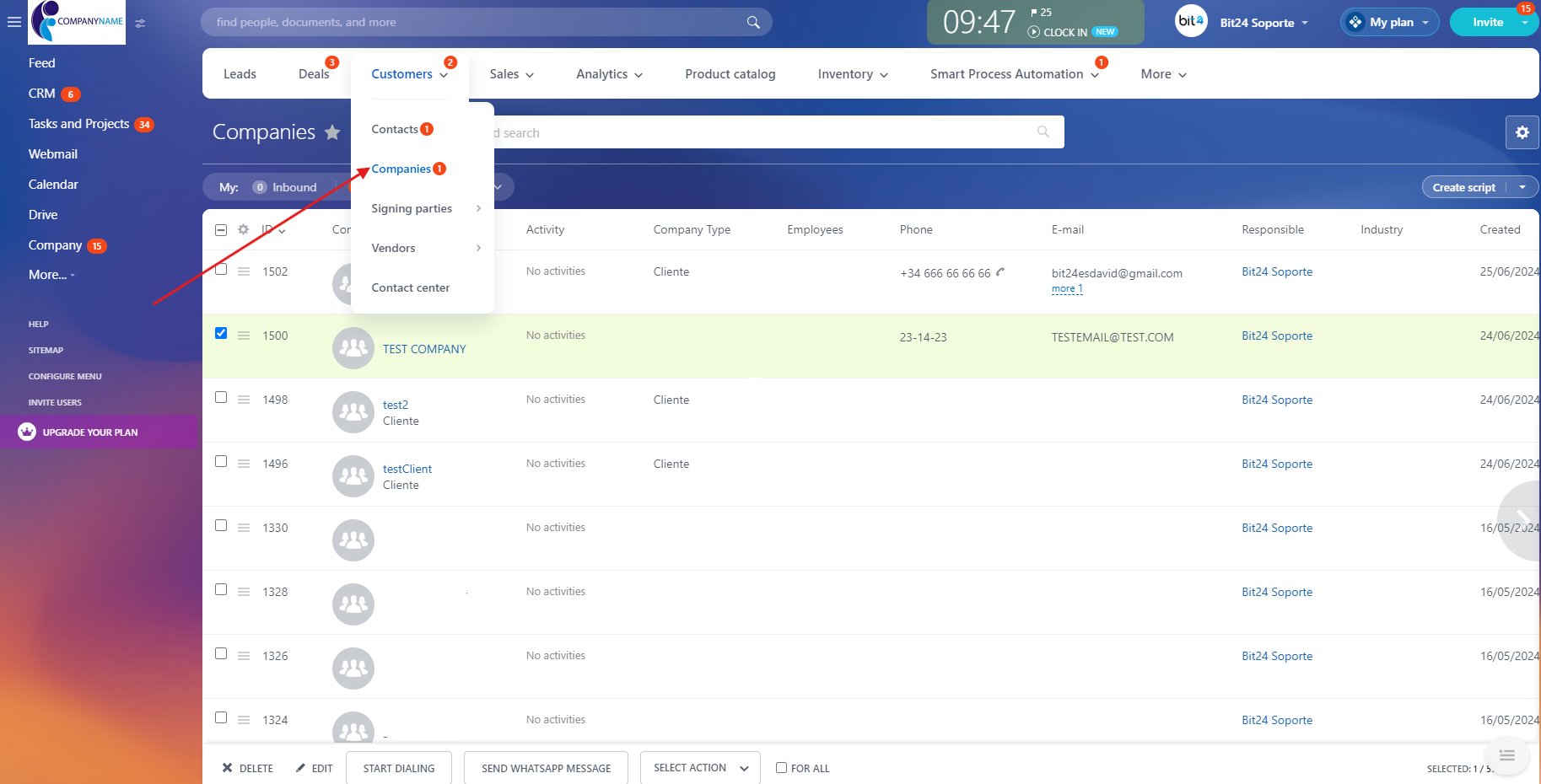Screen dimensions: 1541x784
Task: Check the checkbox for company 1496
Action: coord(221,461)
